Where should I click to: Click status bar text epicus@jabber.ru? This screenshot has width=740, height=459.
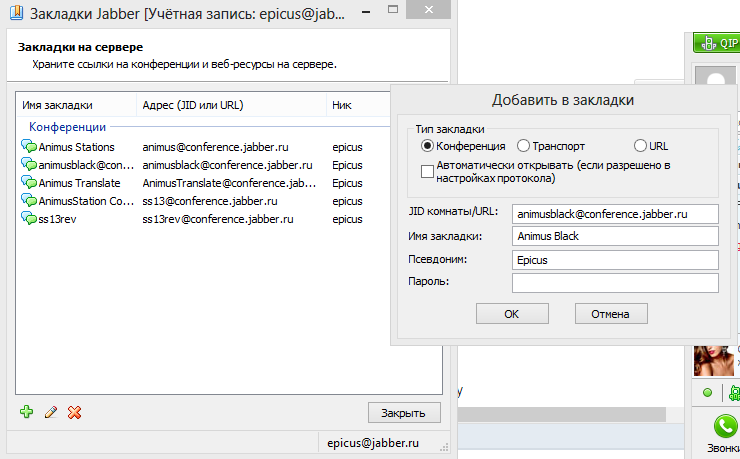(373, 443)
